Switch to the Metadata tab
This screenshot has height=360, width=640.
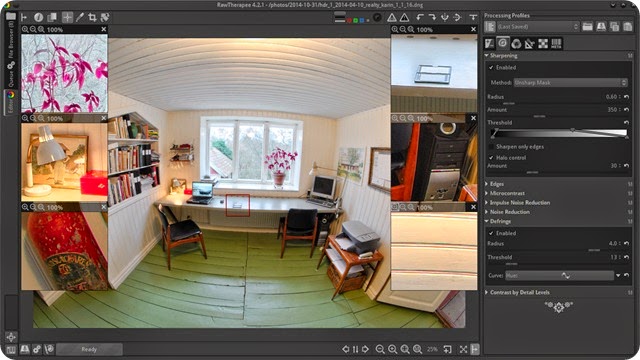pyautogui.click(x=556, y=43)
